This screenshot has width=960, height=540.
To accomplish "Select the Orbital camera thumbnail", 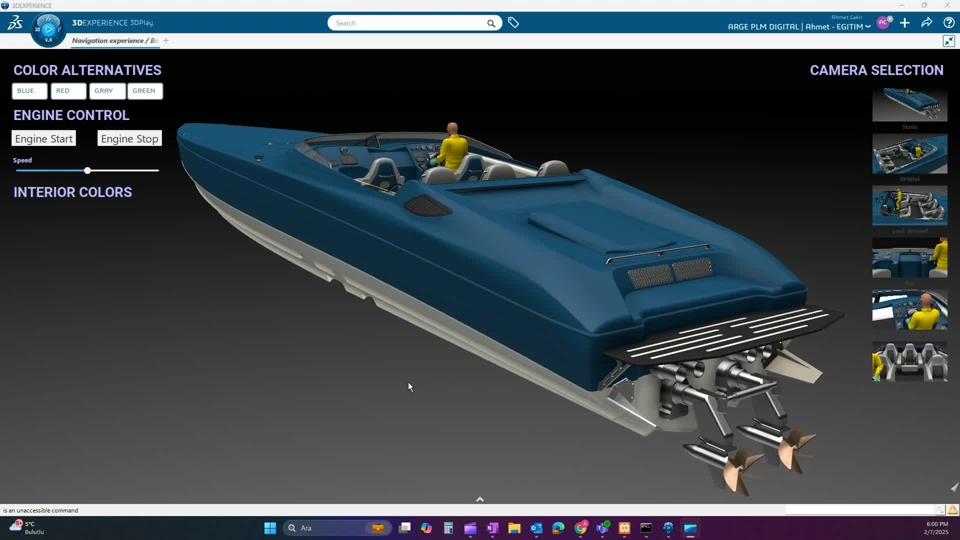I will pyautogui.click(x=909, y=155).
